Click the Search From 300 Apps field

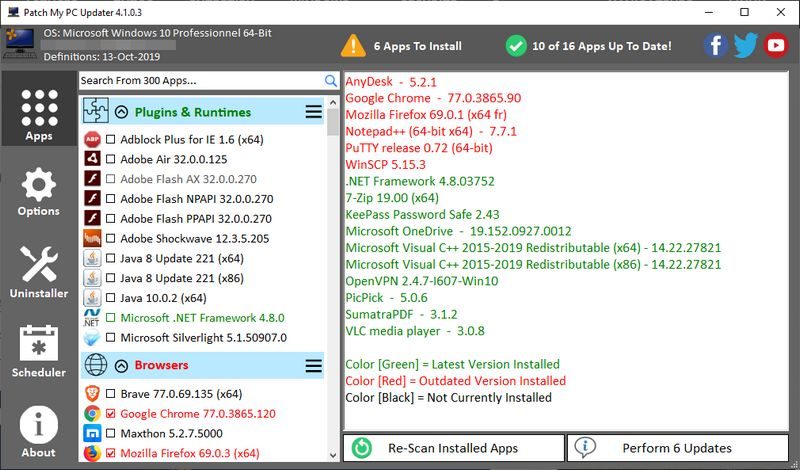coord(200,80)
